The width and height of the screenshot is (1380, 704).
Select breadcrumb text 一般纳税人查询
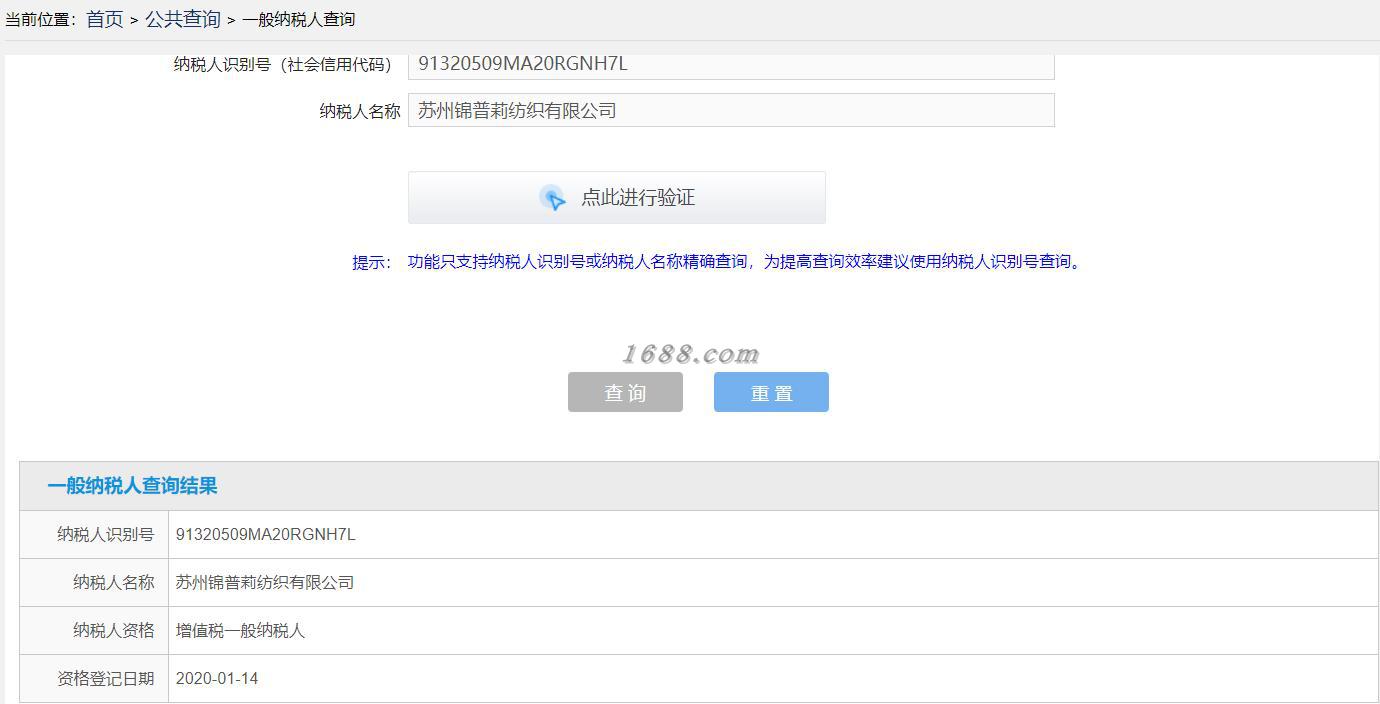click(x=298, y=19)
